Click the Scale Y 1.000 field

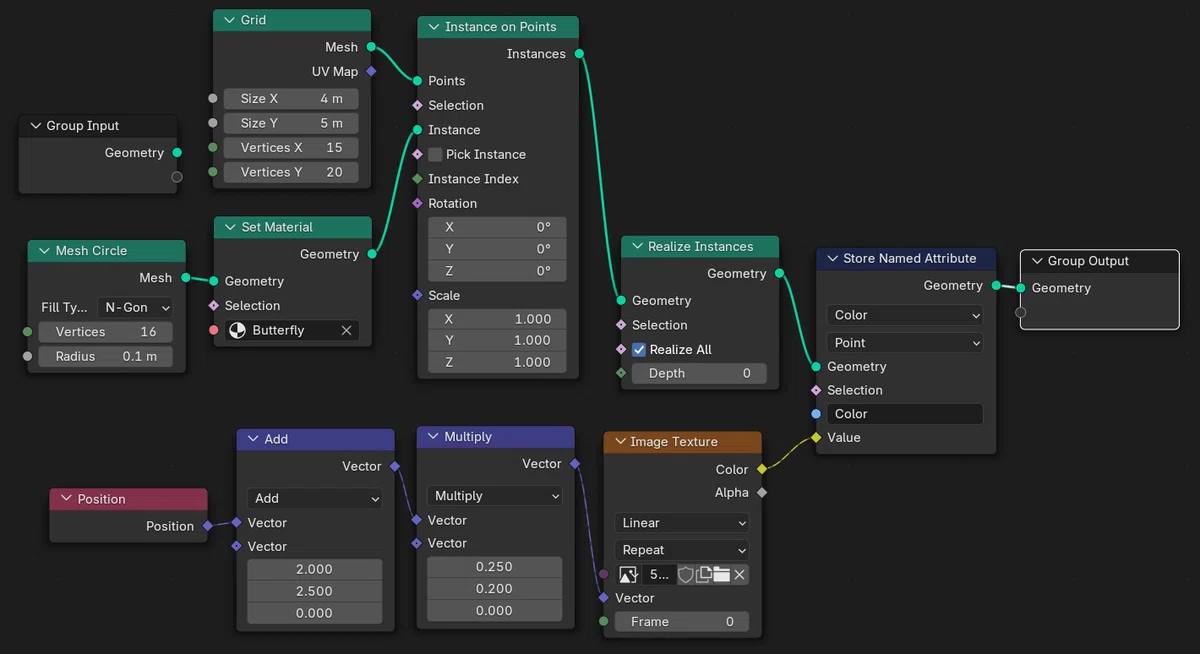(497, 340)
